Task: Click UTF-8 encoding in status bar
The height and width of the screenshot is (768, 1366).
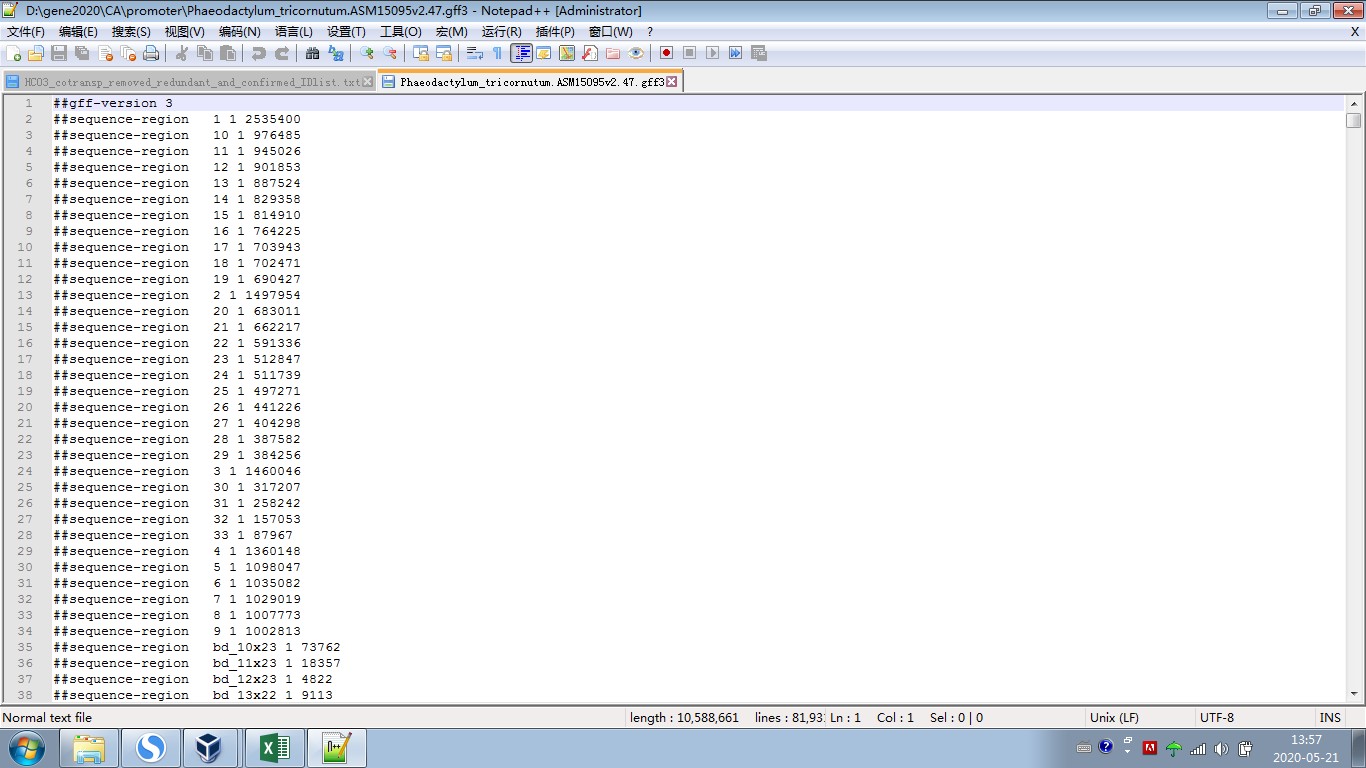Action: tap(1216, 717)
